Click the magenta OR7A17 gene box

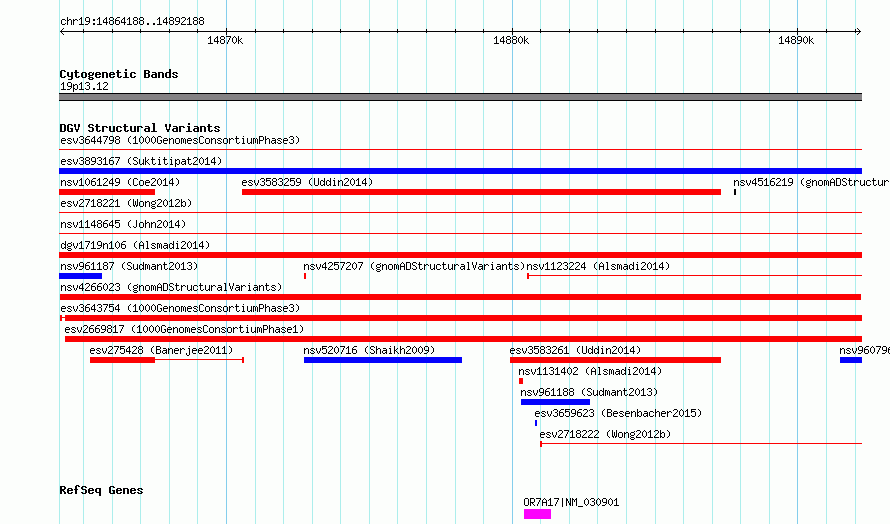point(537,514)
